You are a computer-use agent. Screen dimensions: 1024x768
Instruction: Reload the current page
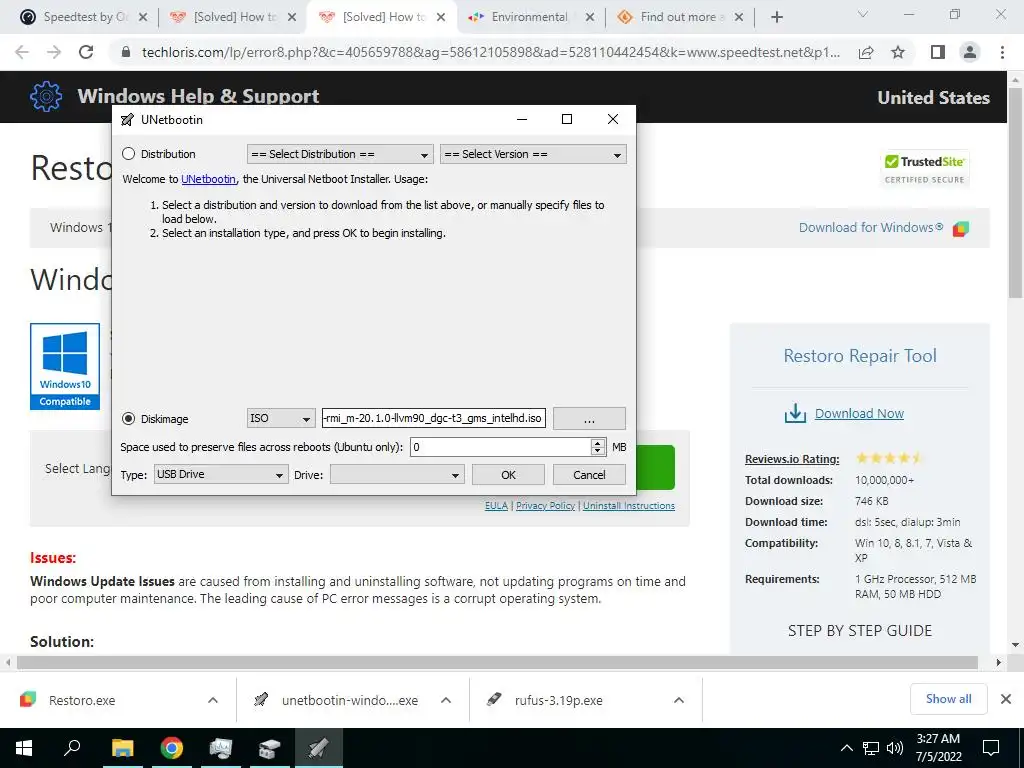pos(86,52)
